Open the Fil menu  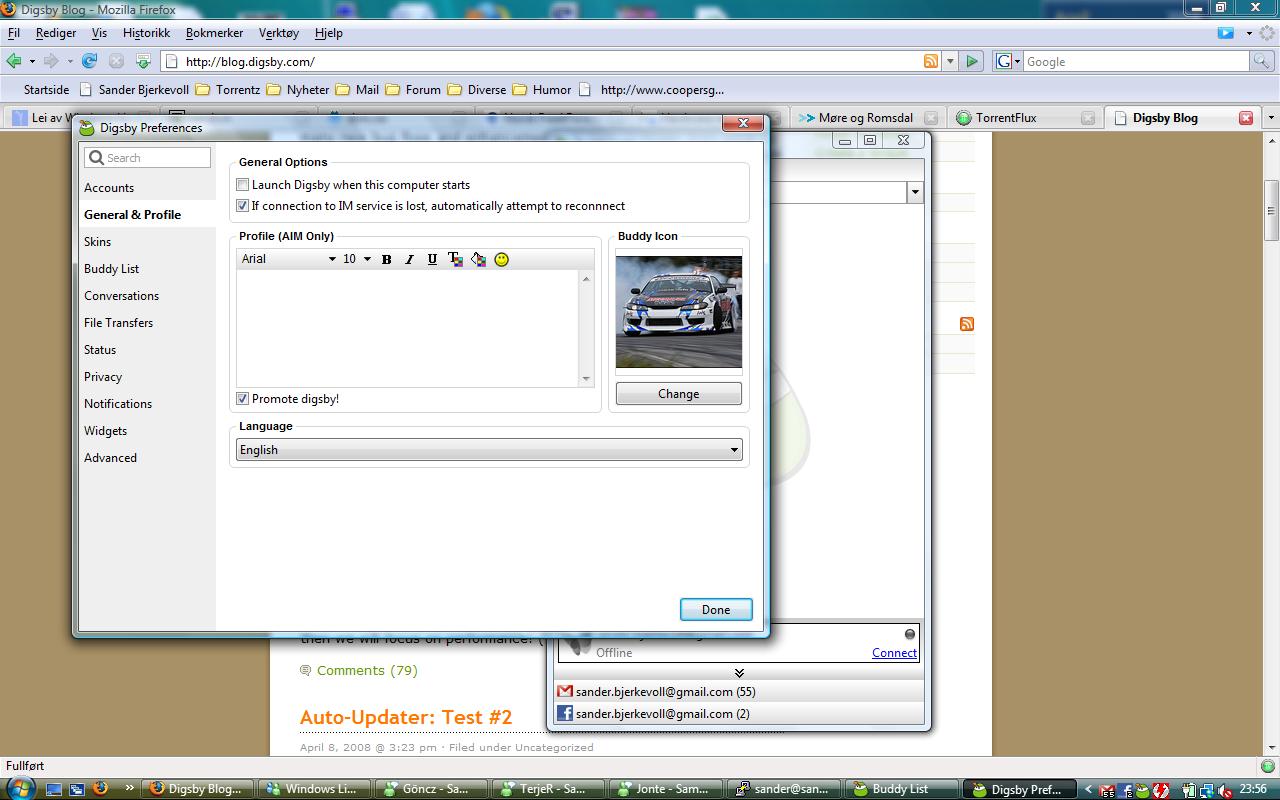(x=14, y=33)
